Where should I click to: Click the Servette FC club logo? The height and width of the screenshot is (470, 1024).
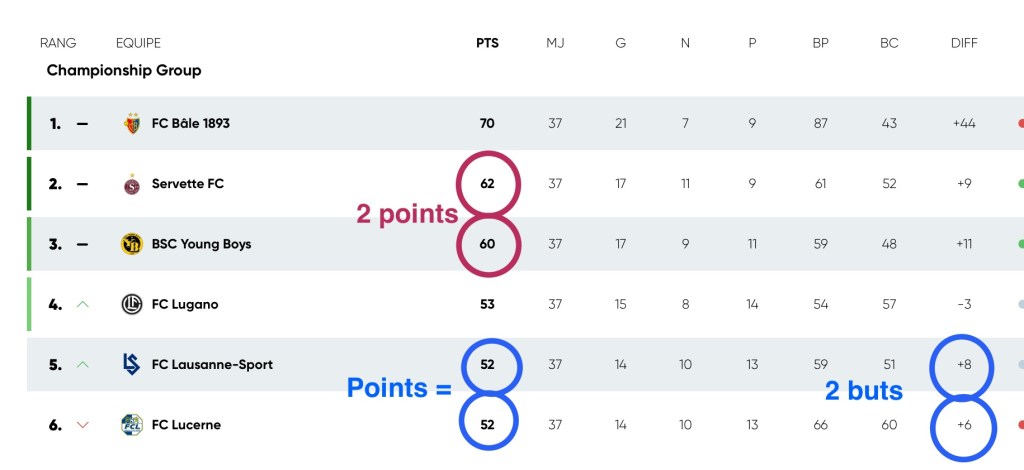132,184
